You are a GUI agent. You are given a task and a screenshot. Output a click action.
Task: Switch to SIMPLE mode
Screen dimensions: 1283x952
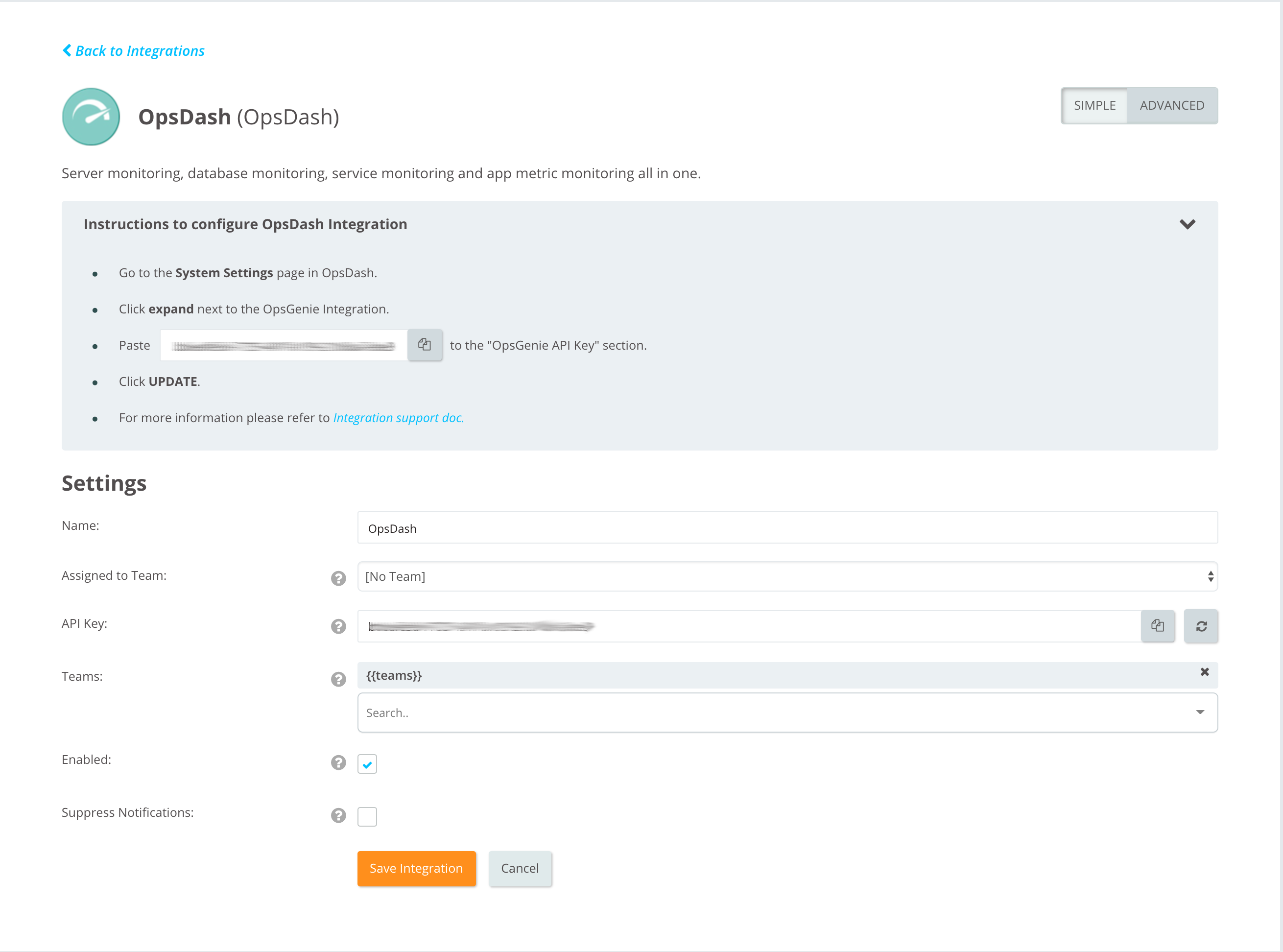1094,105
